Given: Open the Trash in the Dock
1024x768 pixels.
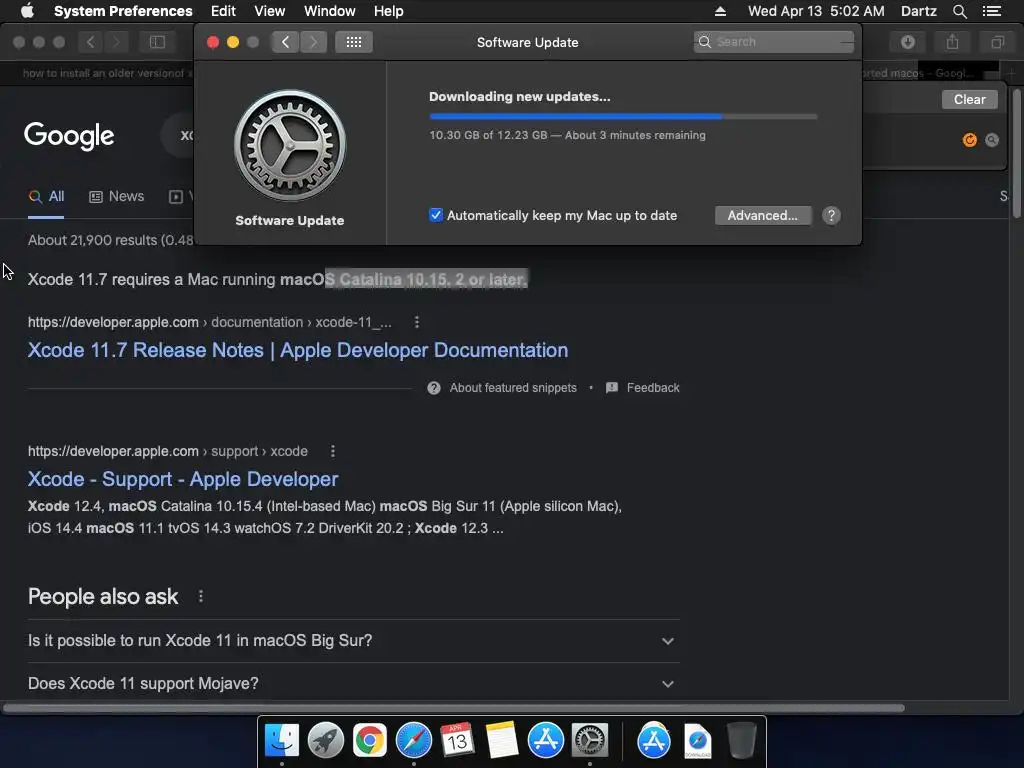Looking at the screenshot, I should tap(741, 741).
